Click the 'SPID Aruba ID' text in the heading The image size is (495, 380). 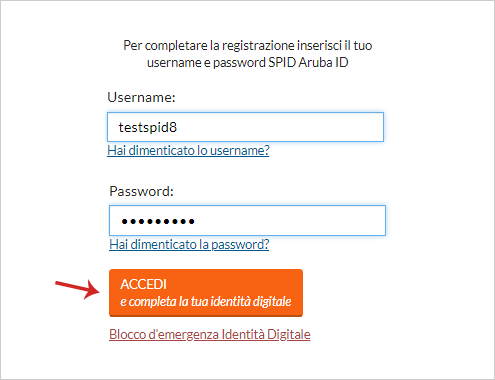point(308,63)
